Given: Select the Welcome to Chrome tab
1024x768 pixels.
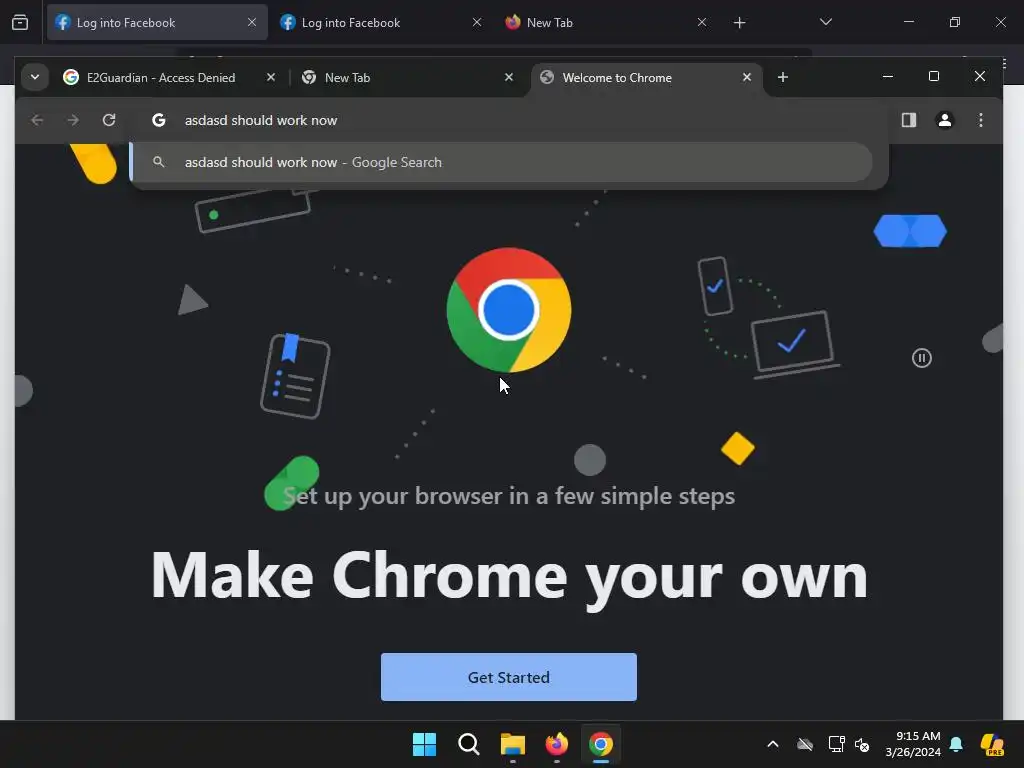Looking at the screenshot, I should point(647,78).
